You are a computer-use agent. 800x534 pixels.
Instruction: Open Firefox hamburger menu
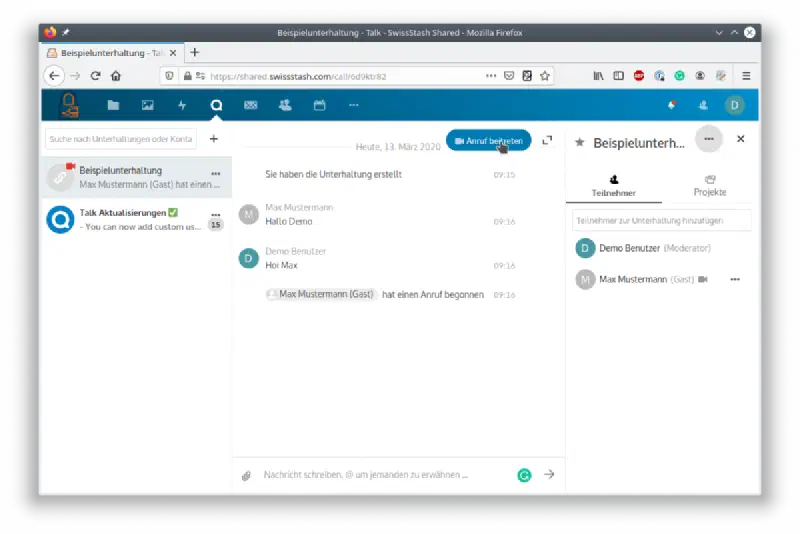[x=746, y=76]
